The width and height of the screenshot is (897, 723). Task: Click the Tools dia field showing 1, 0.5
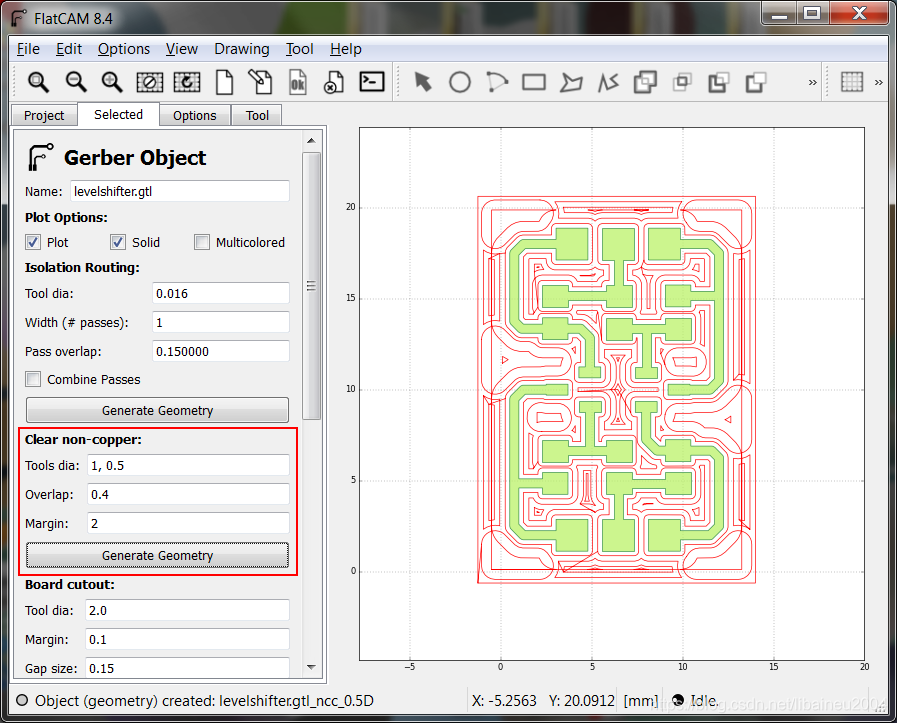click(x=188, y=466)
